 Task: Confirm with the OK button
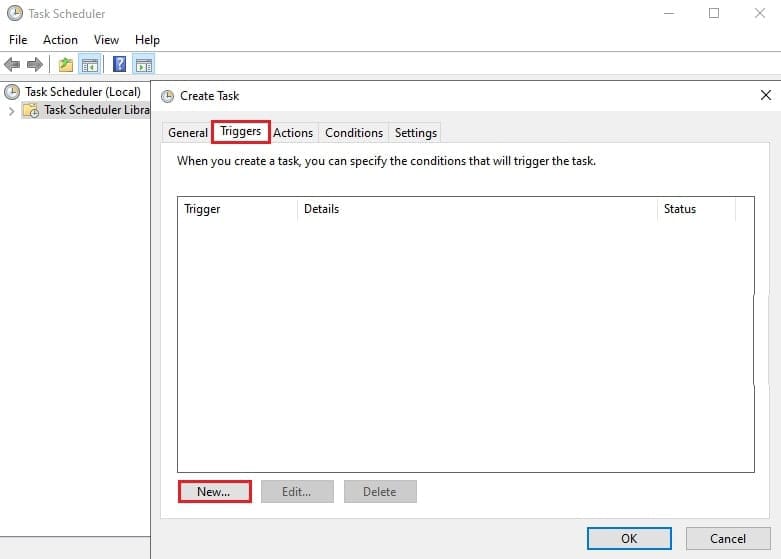pyautogui.click(x=629, y=539)
